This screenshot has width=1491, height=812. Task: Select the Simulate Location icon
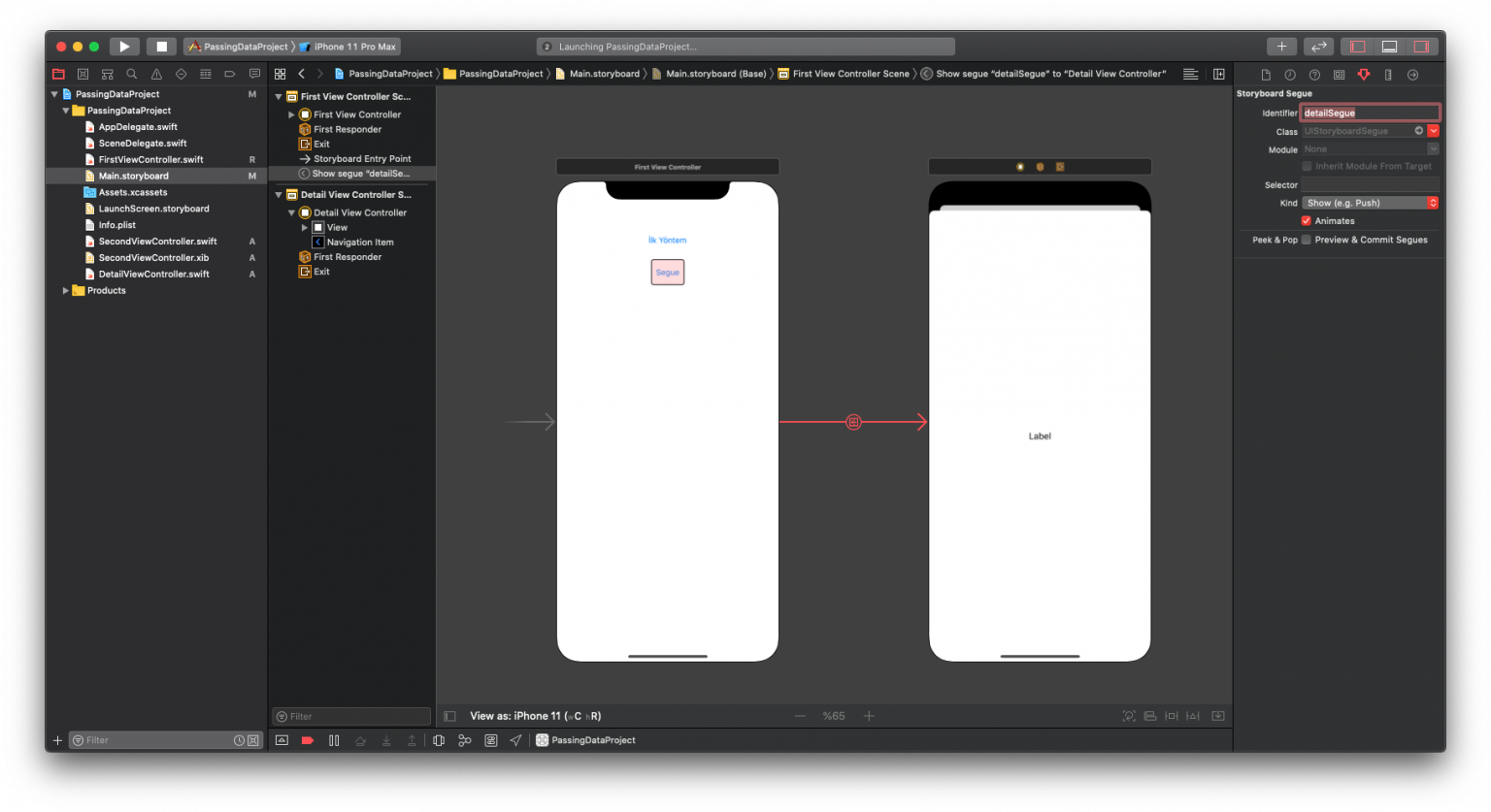[x=515, y=739]
